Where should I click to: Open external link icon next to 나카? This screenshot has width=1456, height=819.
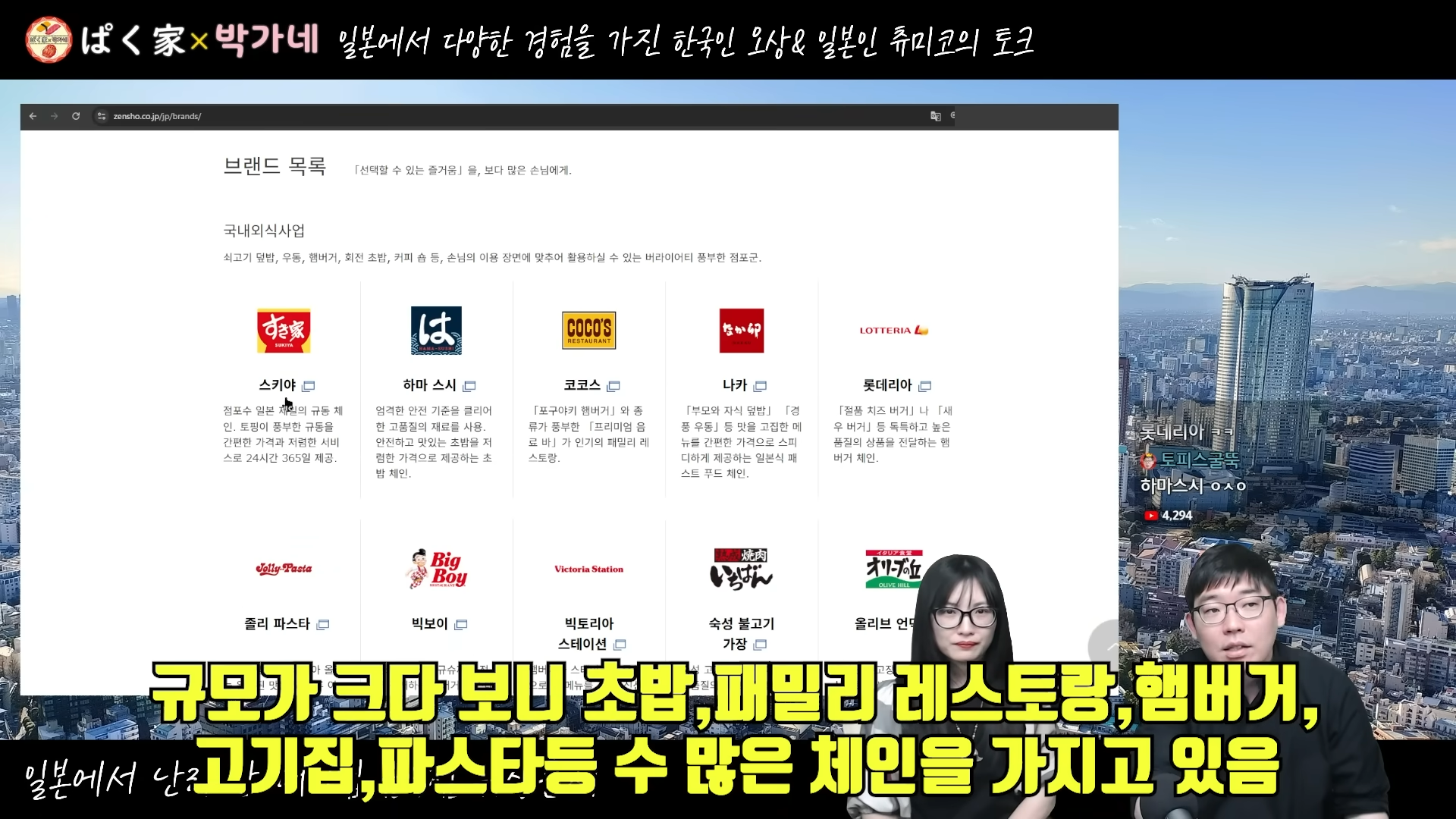(761, 386)
